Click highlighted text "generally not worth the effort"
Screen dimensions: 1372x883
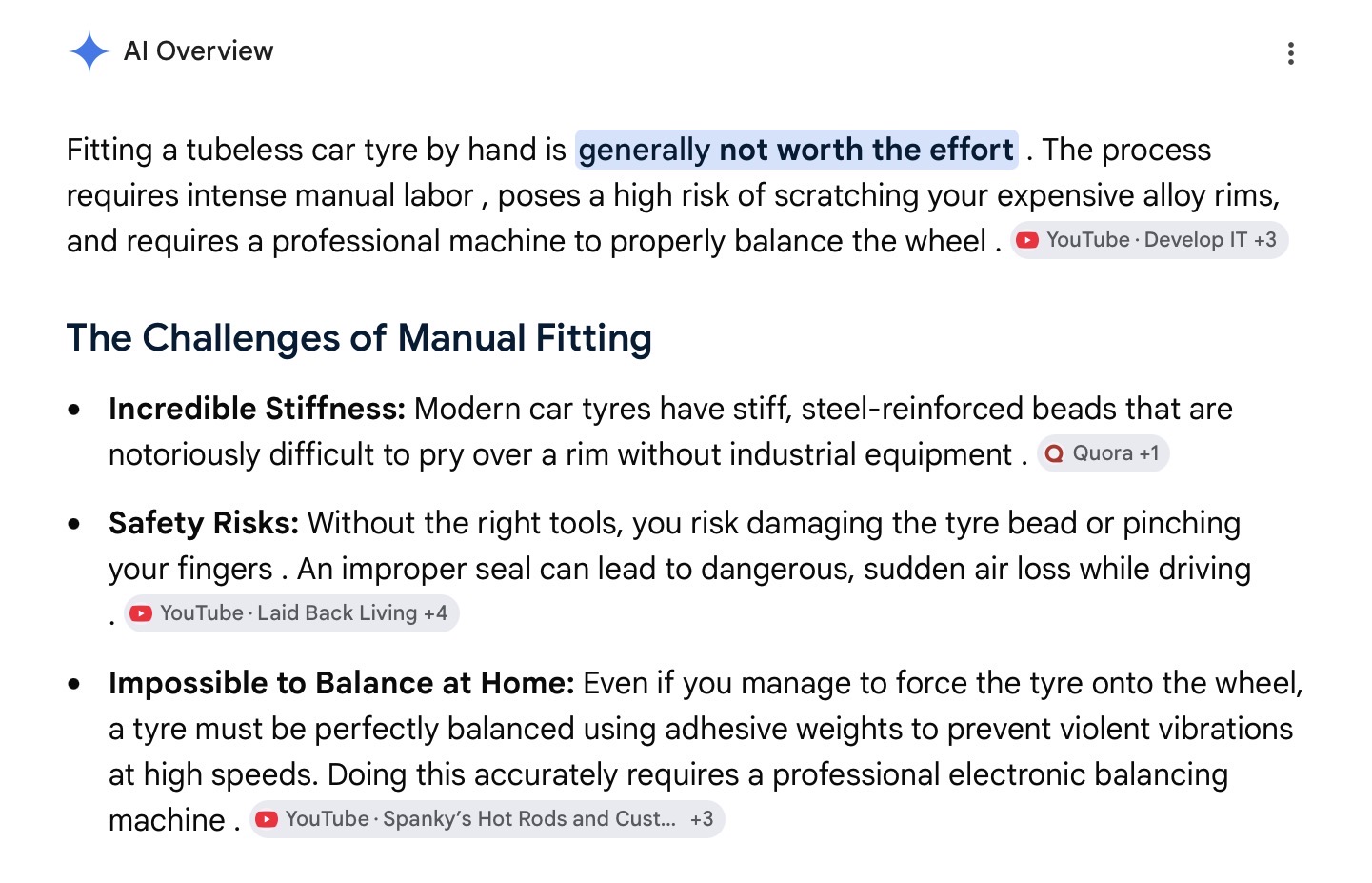[x=796, y=150]
